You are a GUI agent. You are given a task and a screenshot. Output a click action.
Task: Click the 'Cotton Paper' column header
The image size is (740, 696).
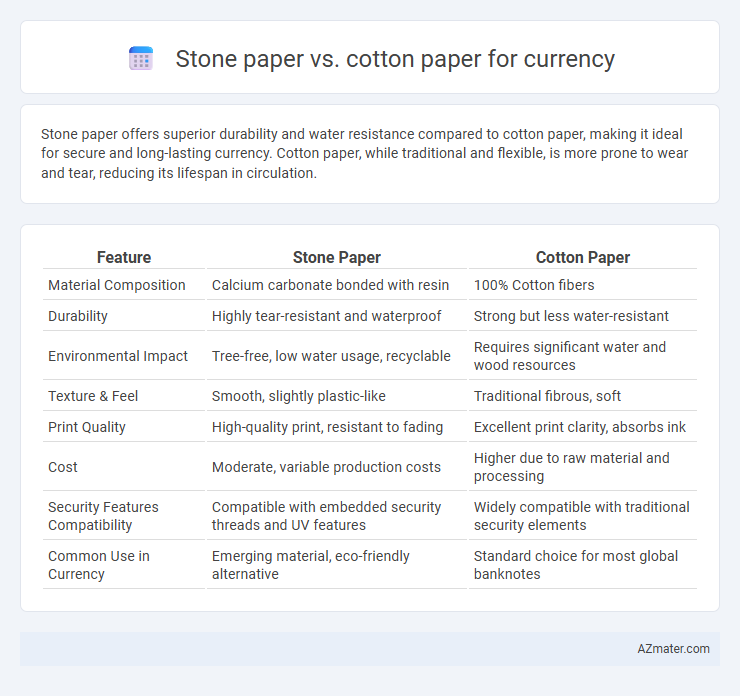(582, 257)
